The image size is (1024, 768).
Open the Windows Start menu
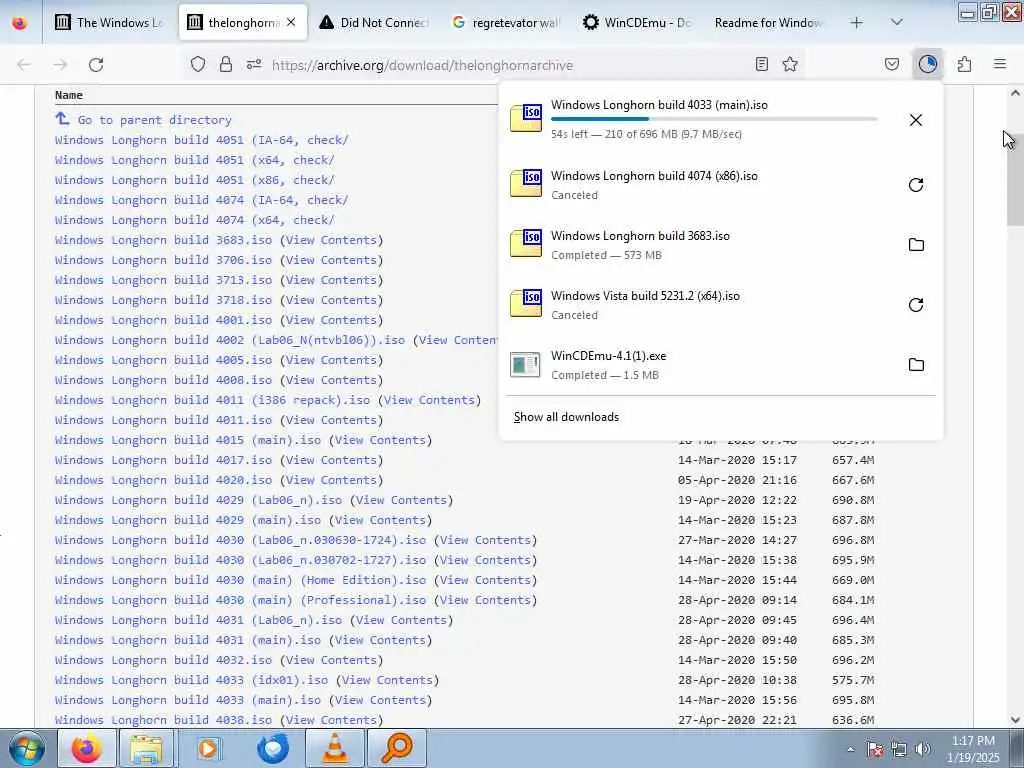(x=27, y=748)
